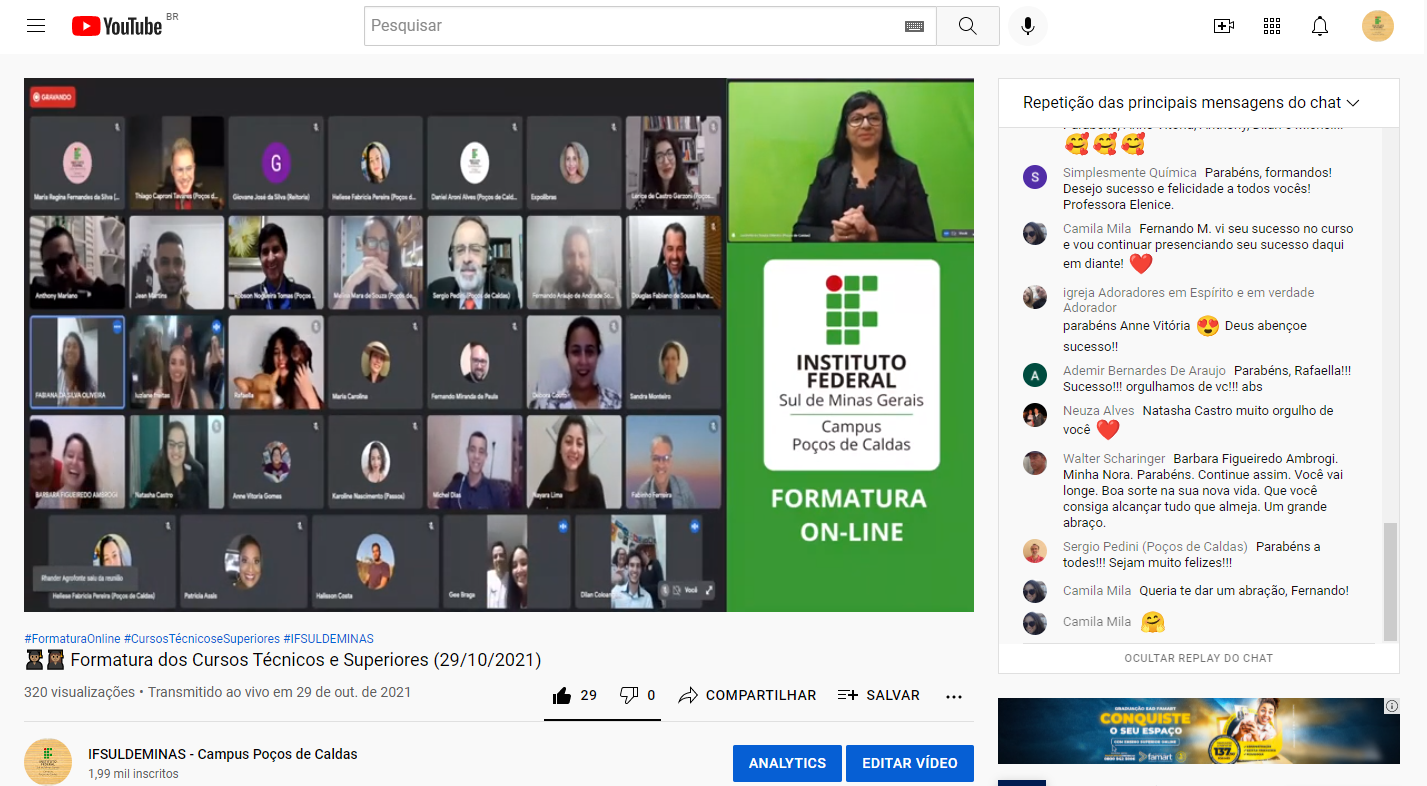Click Walter Scharinger's name in chat

(1114, 459)
